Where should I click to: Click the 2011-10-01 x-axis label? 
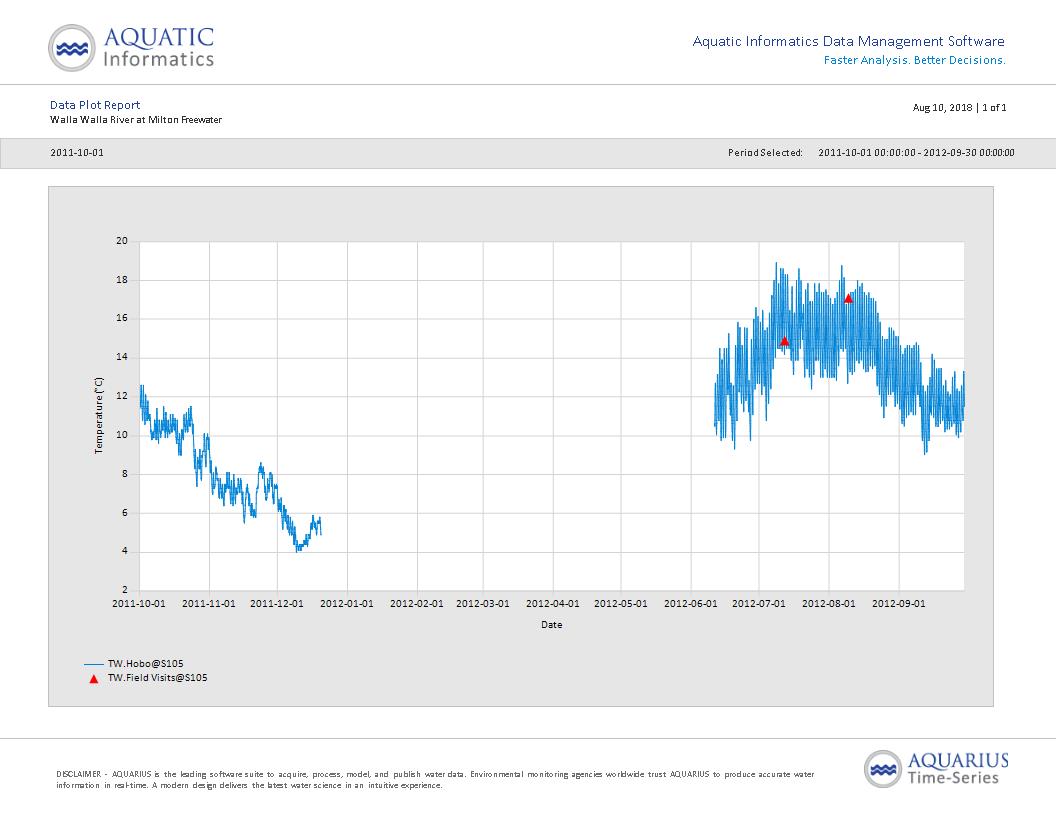pos(139,604)
